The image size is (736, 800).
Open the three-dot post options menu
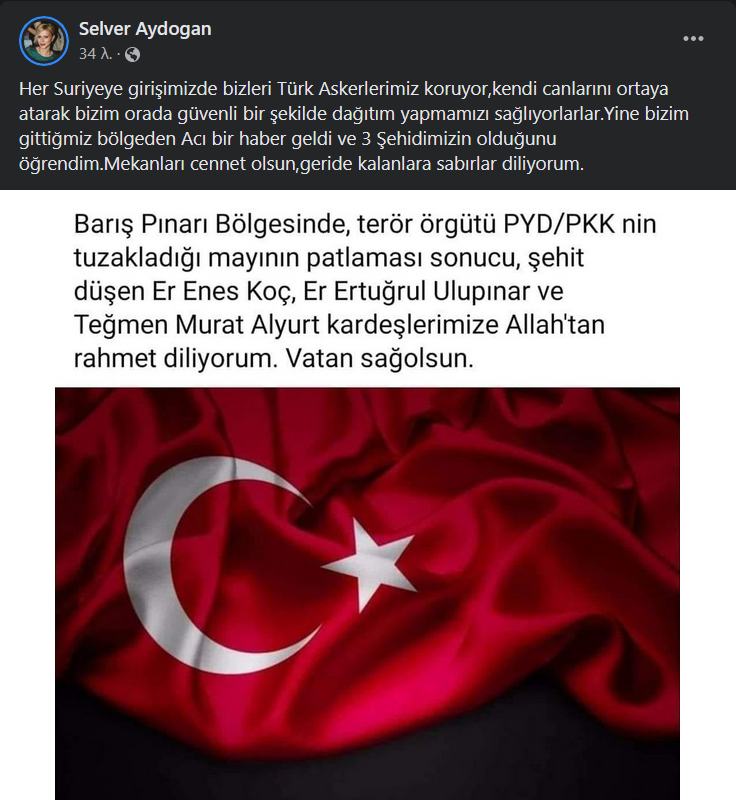(x=693, y=39)
